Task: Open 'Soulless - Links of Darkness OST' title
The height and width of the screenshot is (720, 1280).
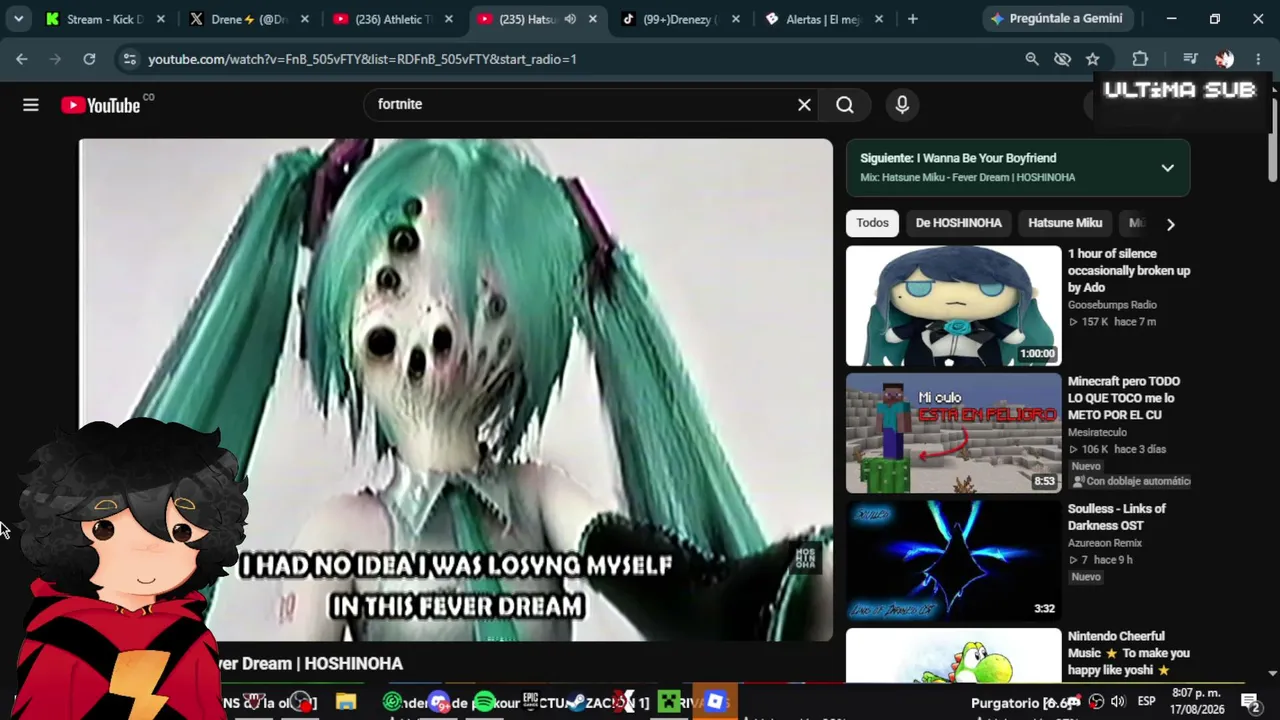Action: [1117, 517]
